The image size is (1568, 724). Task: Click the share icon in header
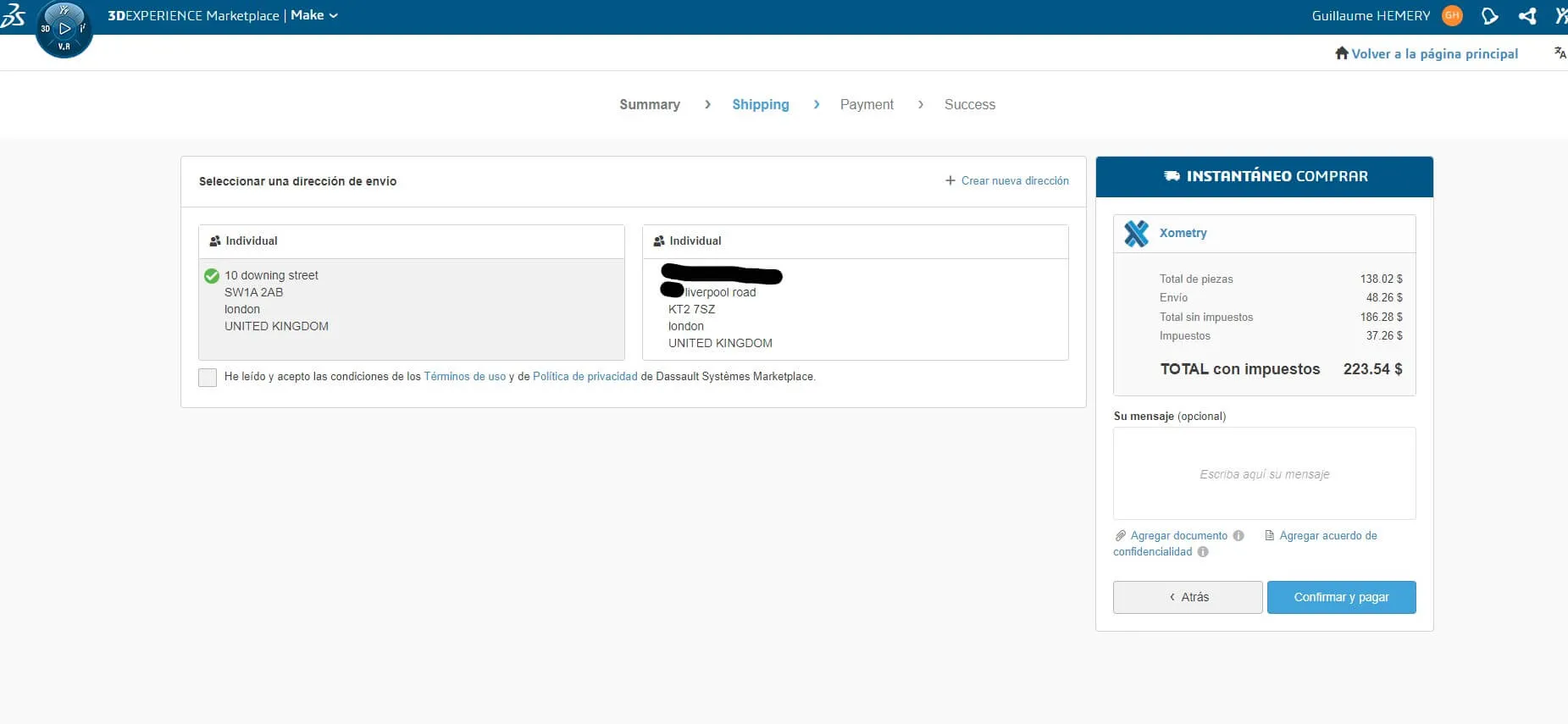coord(1527,16)
